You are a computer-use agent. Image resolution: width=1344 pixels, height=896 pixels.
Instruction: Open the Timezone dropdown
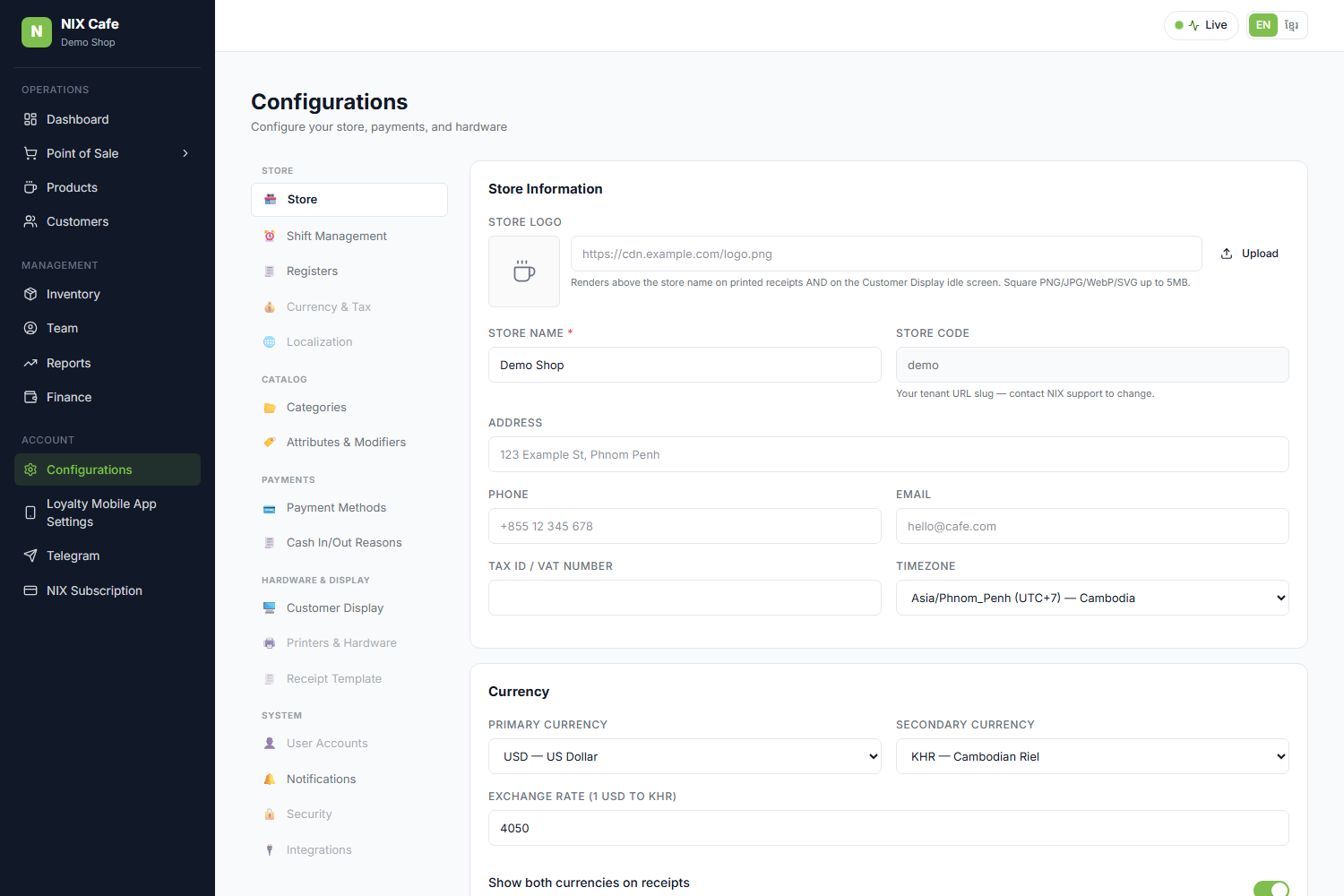[1092, 598]
